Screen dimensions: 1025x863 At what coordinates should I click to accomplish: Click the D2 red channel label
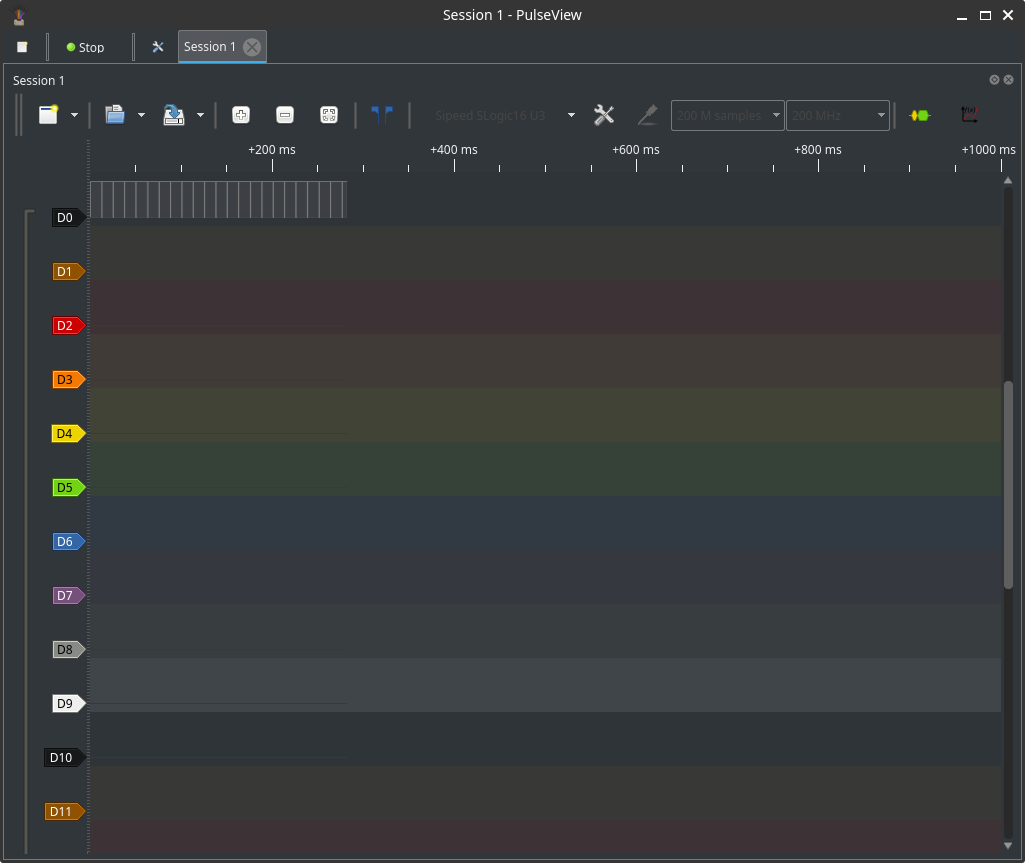coord(67,326)
